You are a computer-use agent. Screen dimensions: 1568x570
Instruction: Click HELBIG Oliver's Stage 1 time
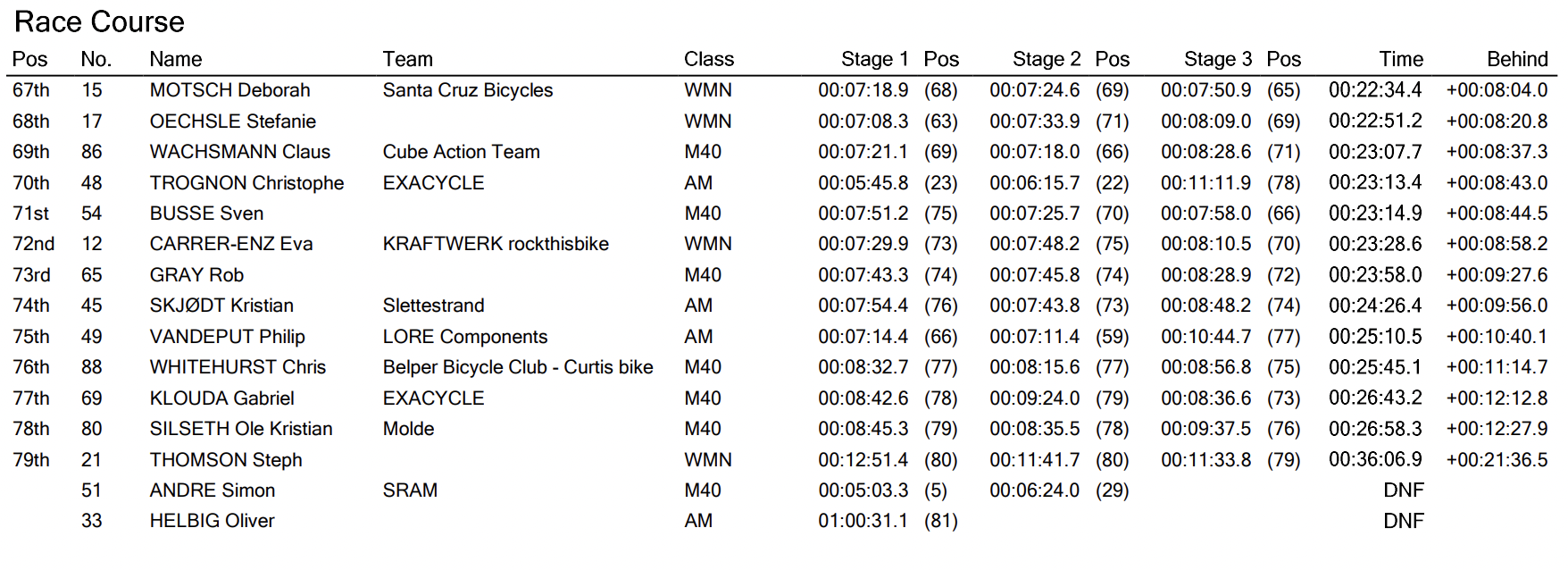863,521
